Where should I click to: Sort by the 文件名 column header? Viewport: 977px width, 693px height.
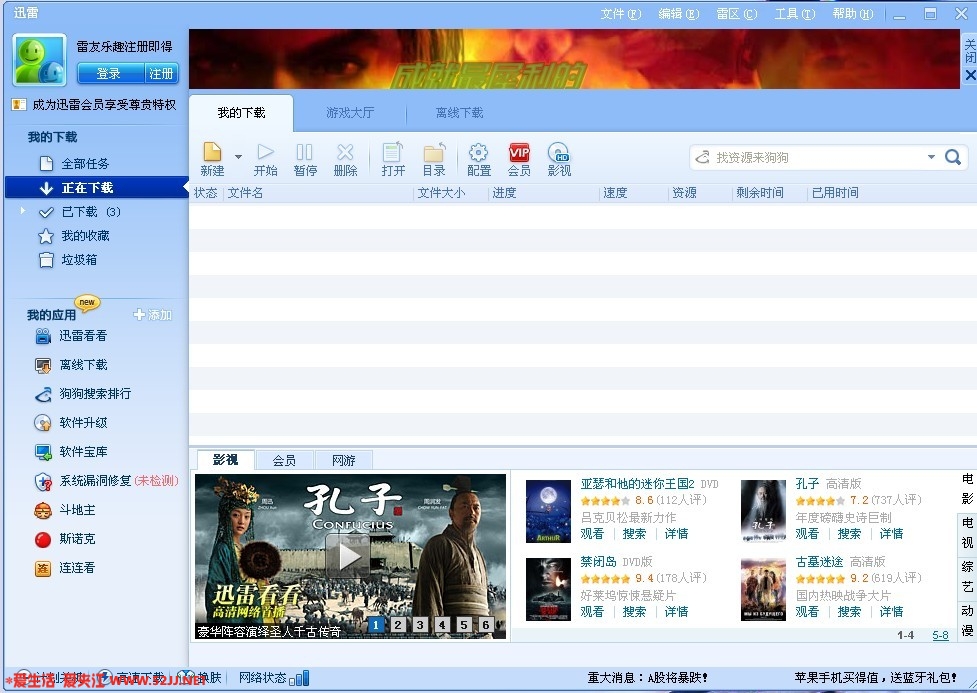point(245,193)
